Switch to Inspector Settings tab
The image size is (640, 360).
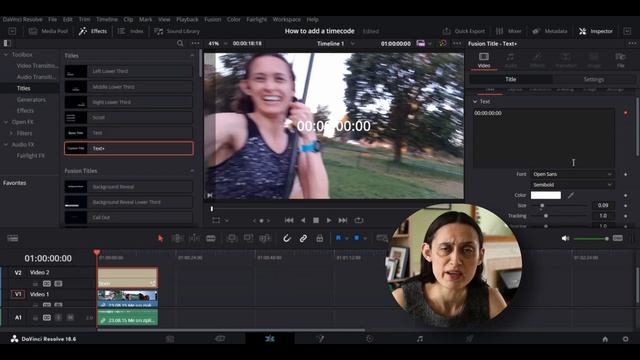[593, 79]
